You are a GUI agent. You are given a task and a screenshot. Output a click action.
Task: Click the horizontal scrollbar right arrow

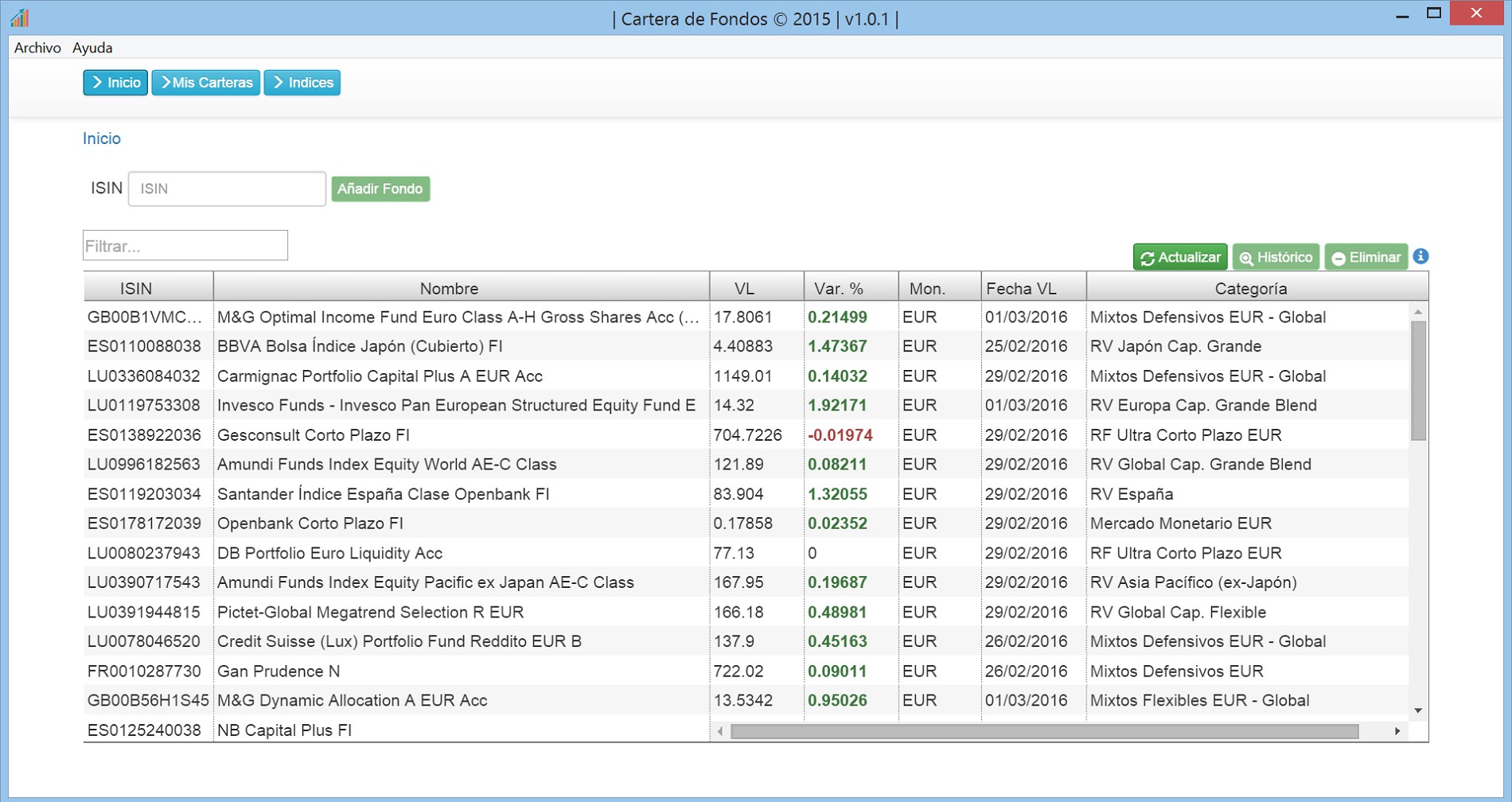pos(1397,730)
